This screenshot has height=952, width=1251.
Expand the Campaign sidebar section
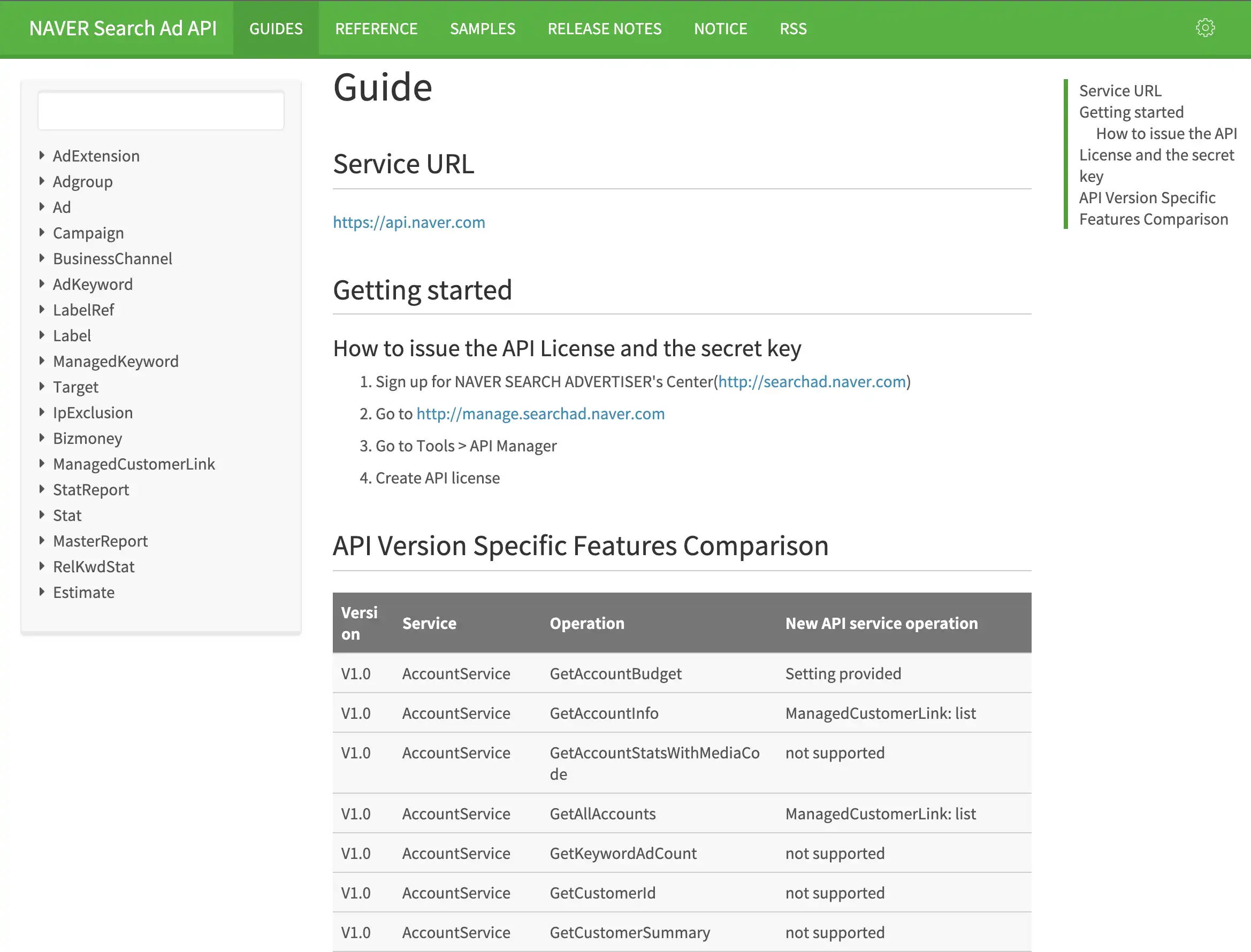coord(42,232)
